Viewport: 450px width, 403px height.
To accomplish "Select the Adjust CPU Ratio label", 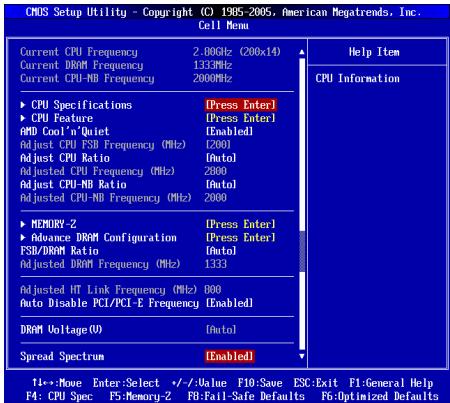I will (65, 158).
